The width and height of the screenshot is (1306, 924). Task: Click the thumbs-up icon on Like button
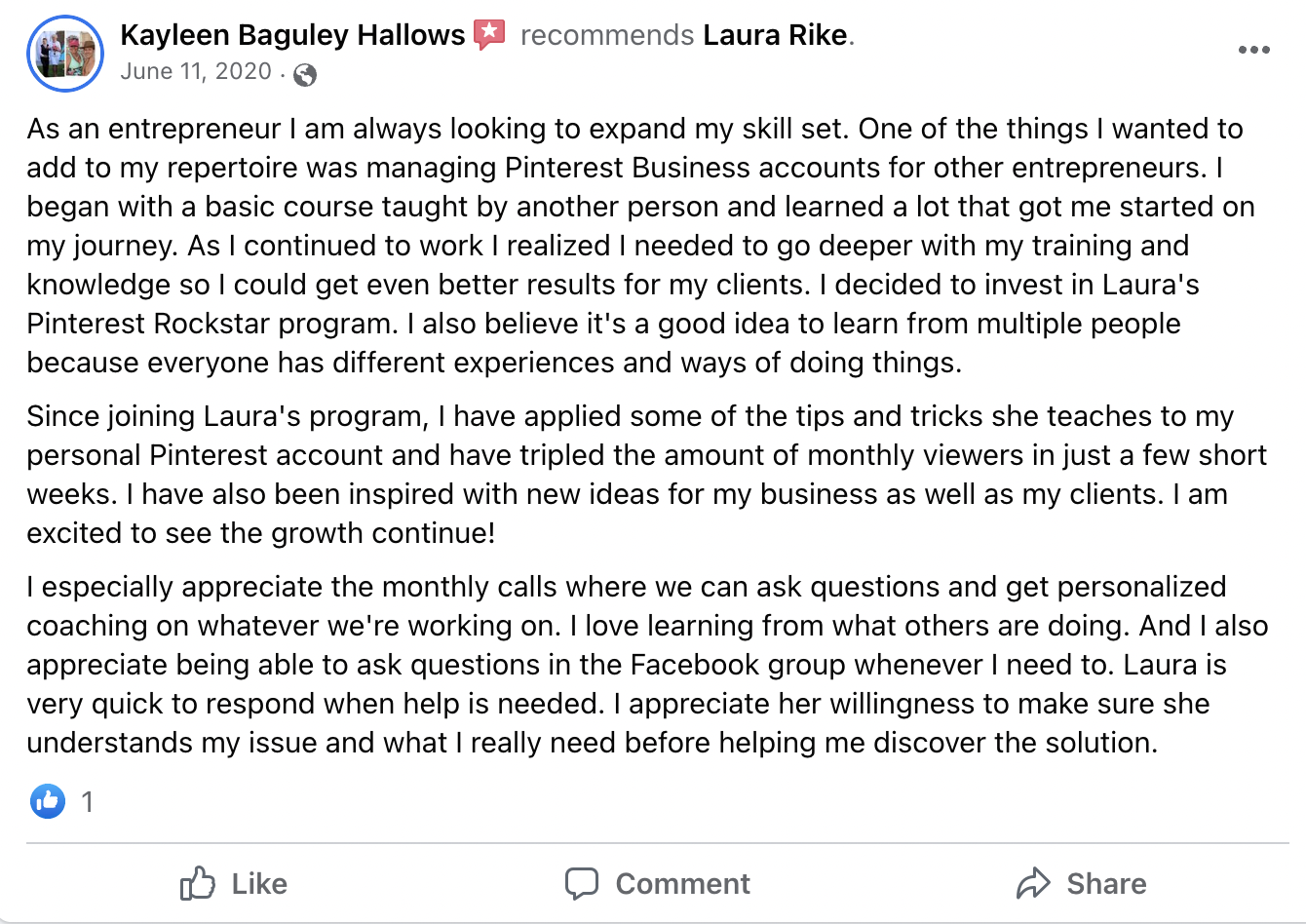click(x=198, y=884)
